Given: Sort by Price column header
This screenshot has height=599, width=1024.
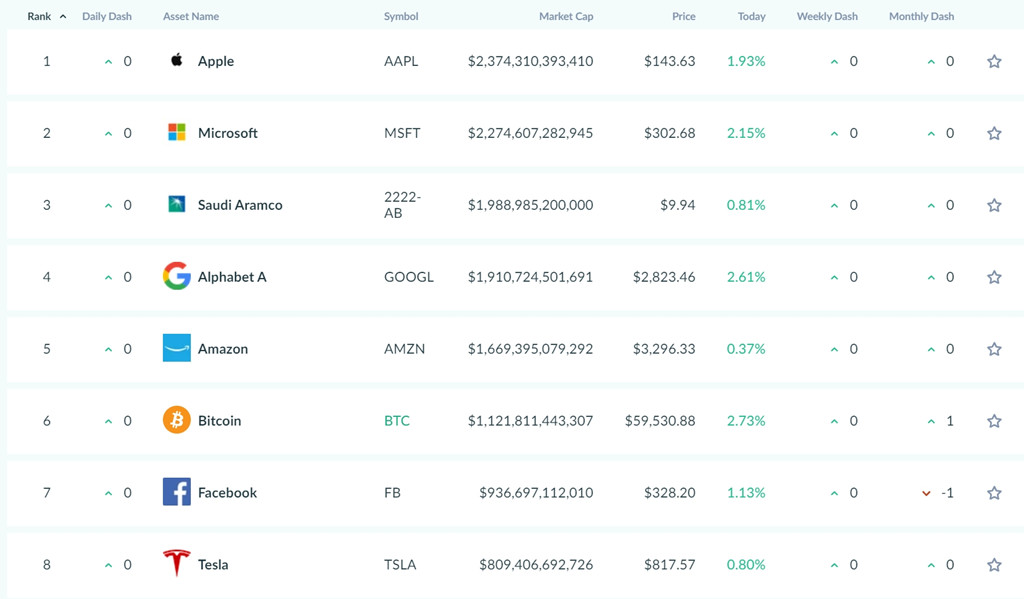Looking at the screenshot, I should pyautogui.click(x=683, y=16).
